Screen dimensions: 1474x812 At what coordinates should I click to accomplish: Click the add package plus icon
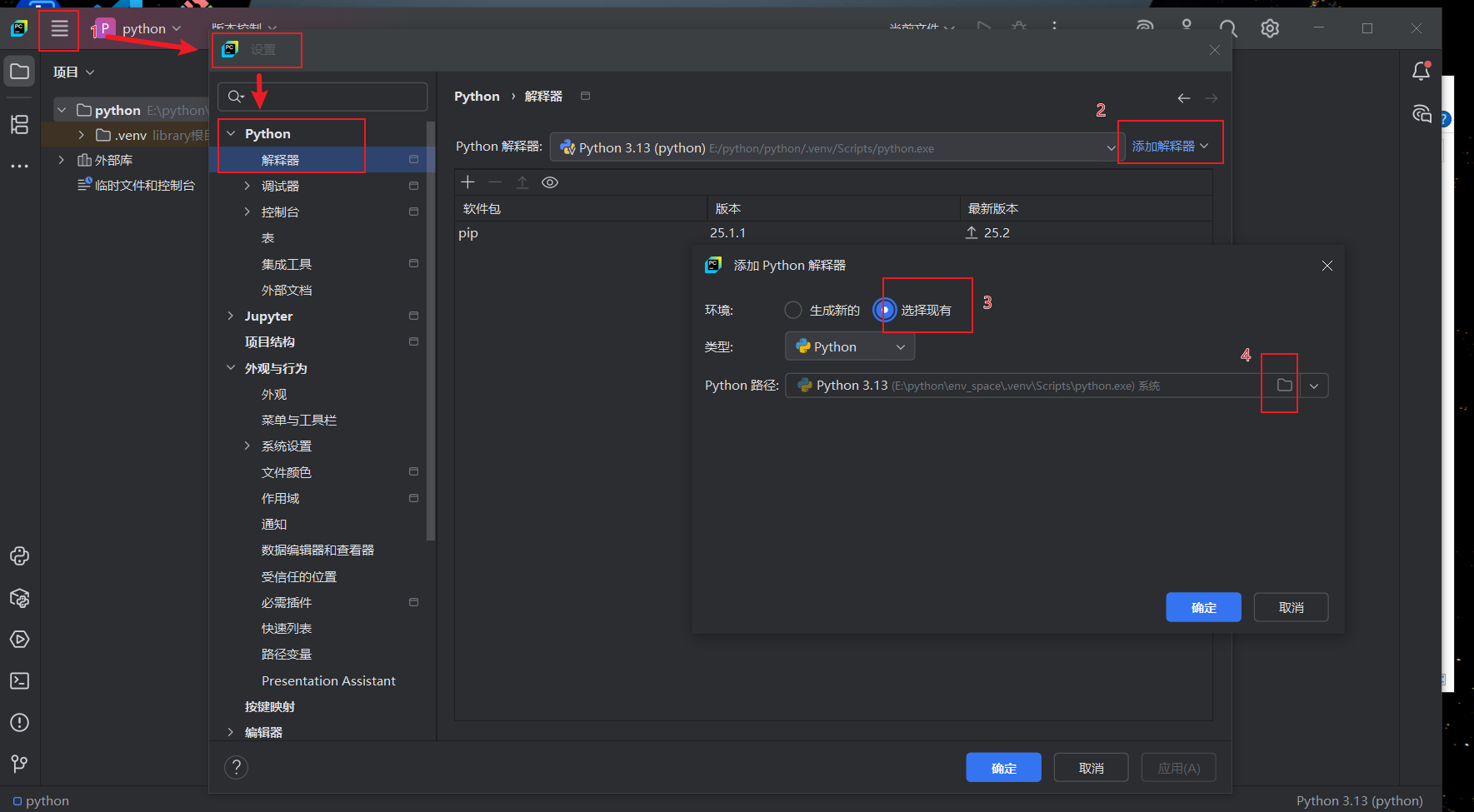468,182
